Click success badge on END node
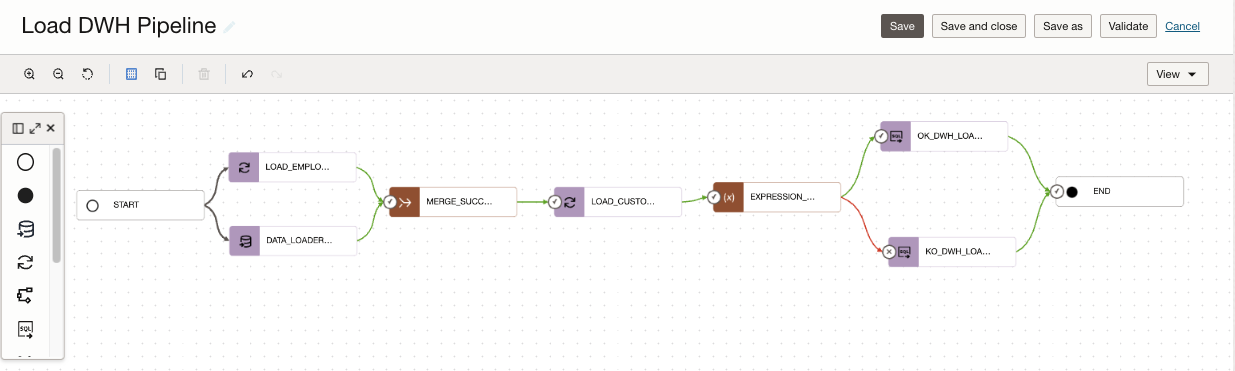Image resolution: width=1235 pixels, height=371 pixels. (1058, 191)
